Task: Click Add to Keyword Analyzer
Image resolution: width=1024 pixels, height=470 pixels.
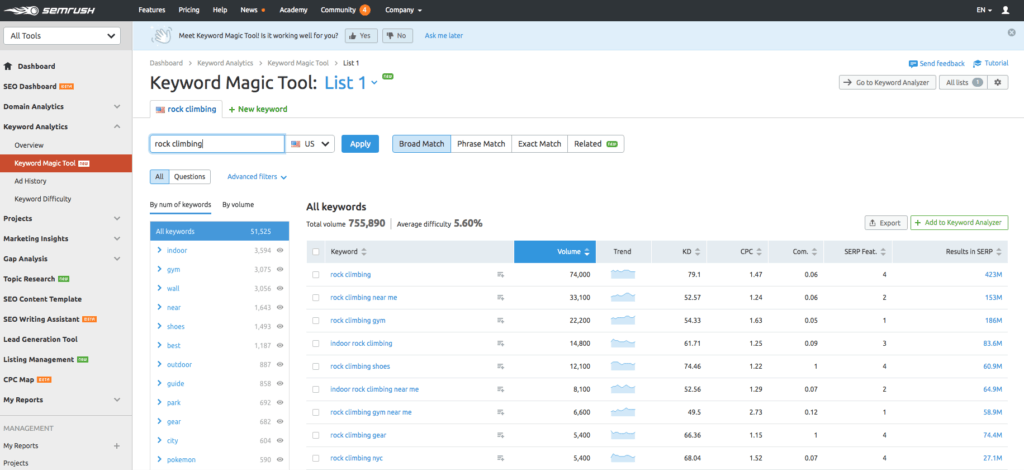Action: point(959,223)
